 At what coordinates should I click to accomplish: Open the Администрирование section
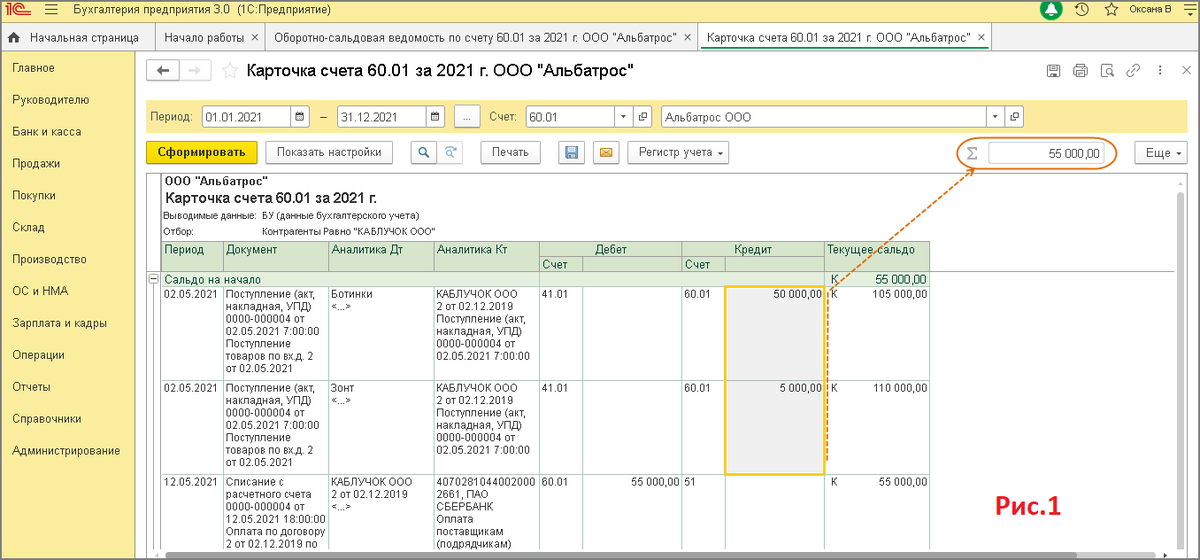pyautogui.click(x=66, y=451)
